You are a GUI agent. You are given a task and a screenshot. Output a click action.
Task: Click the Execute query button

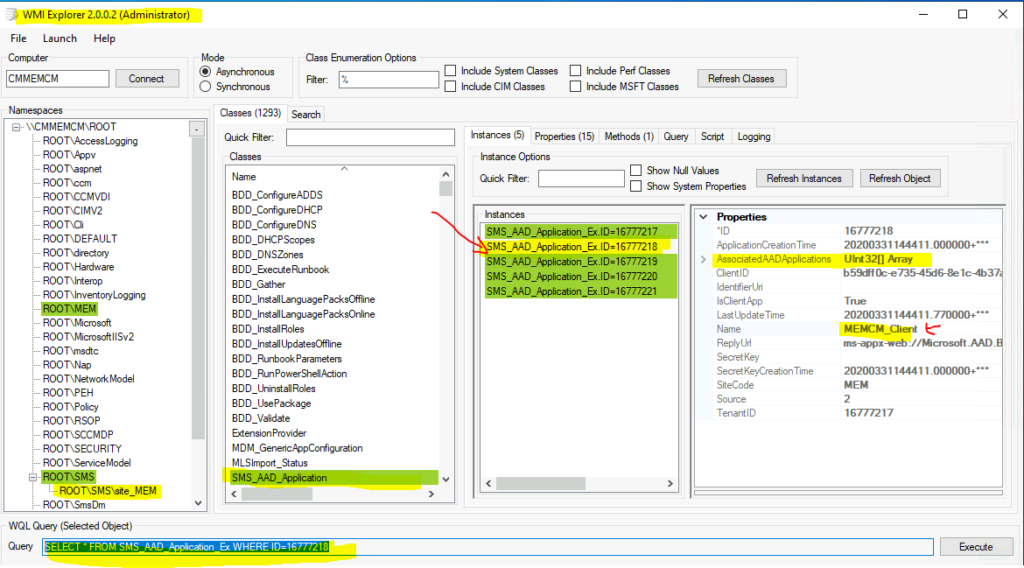(975, 547)
